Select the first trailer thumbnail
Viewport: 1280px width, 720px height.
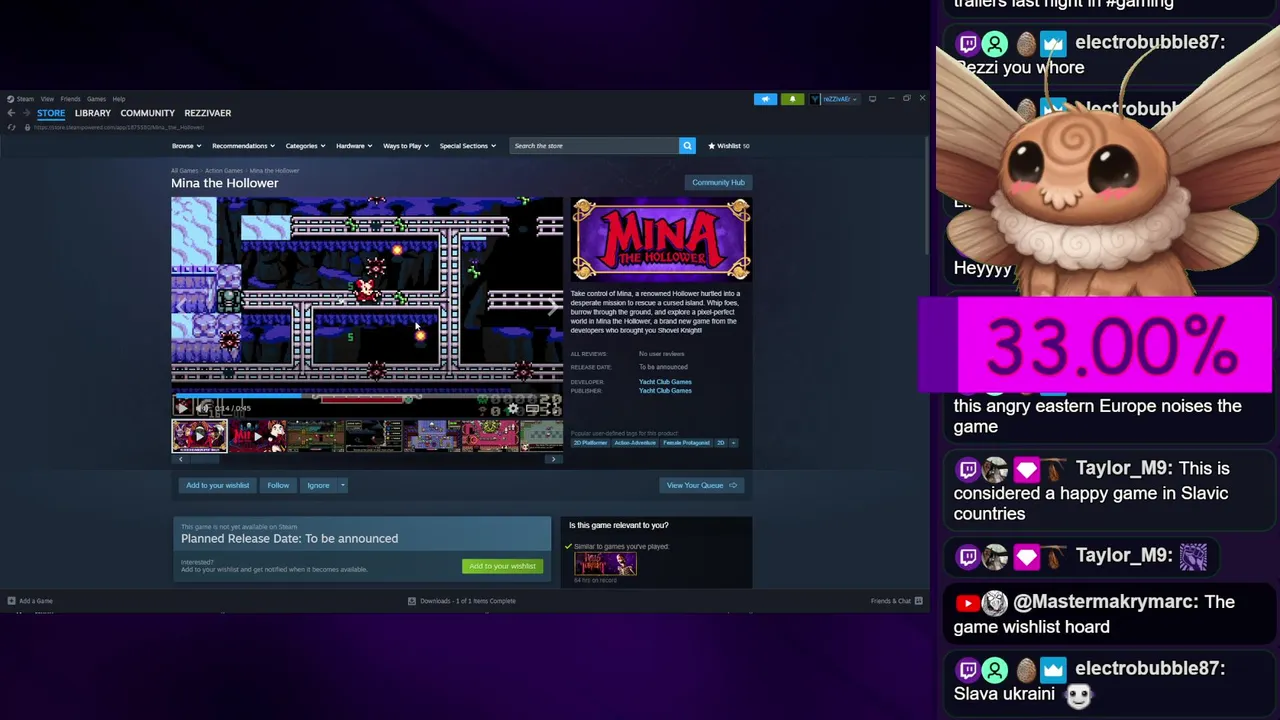(x=199, y=436)
